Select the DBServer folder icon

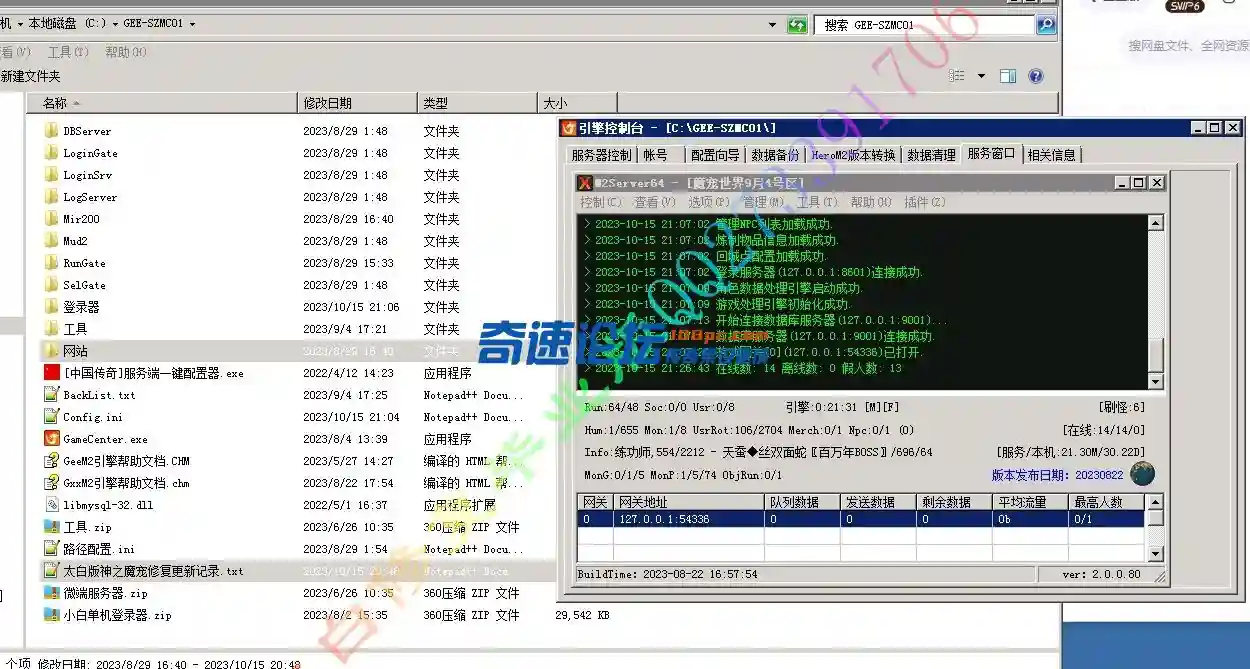point(52,131)
